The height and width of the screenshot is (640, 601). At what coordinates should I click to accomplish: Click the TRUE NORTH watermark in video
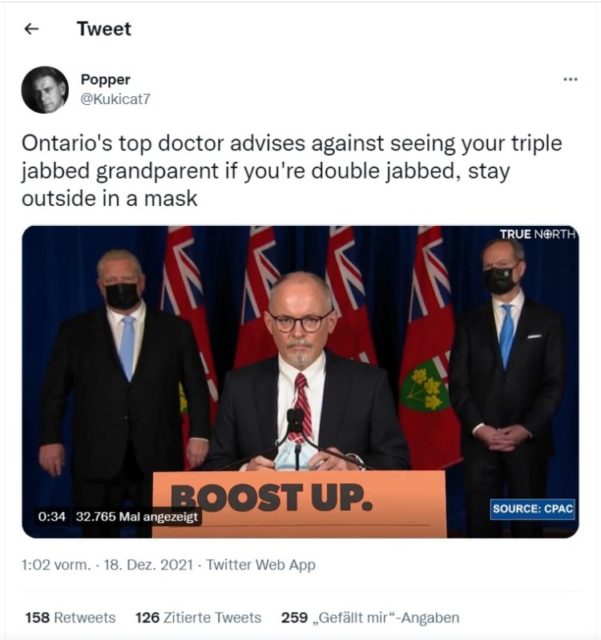[538, 234]
